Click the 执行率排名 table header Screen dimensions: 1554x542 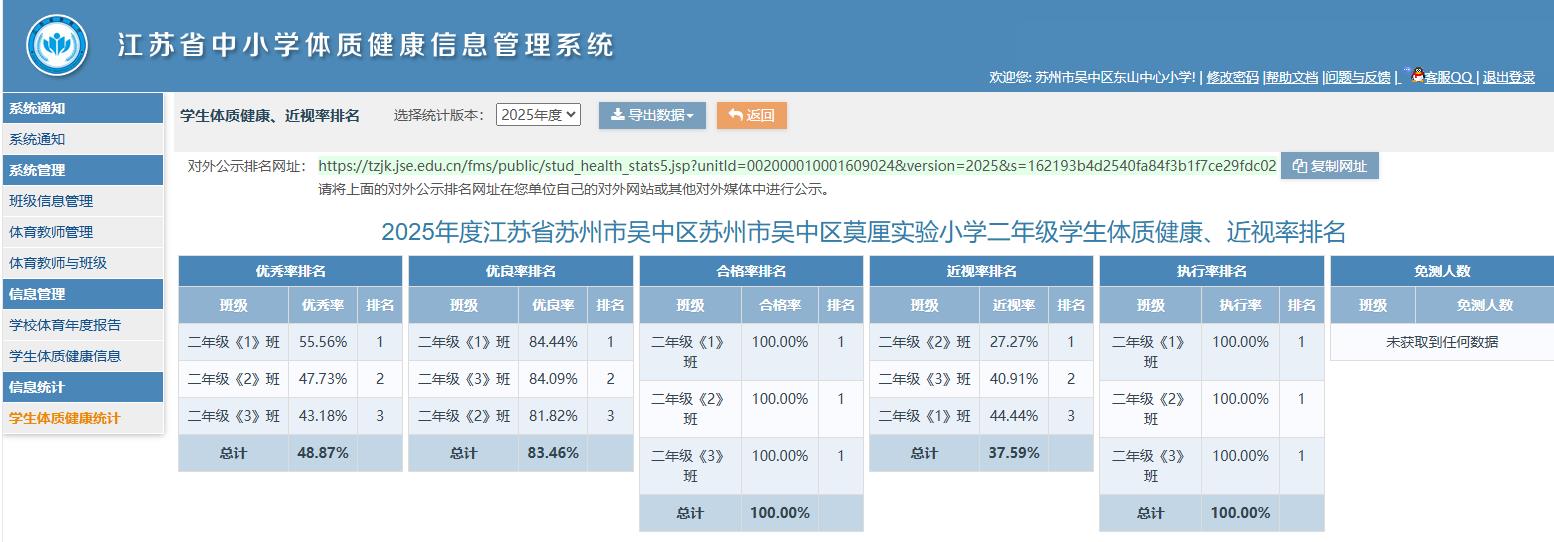(x=1211, y=271)
